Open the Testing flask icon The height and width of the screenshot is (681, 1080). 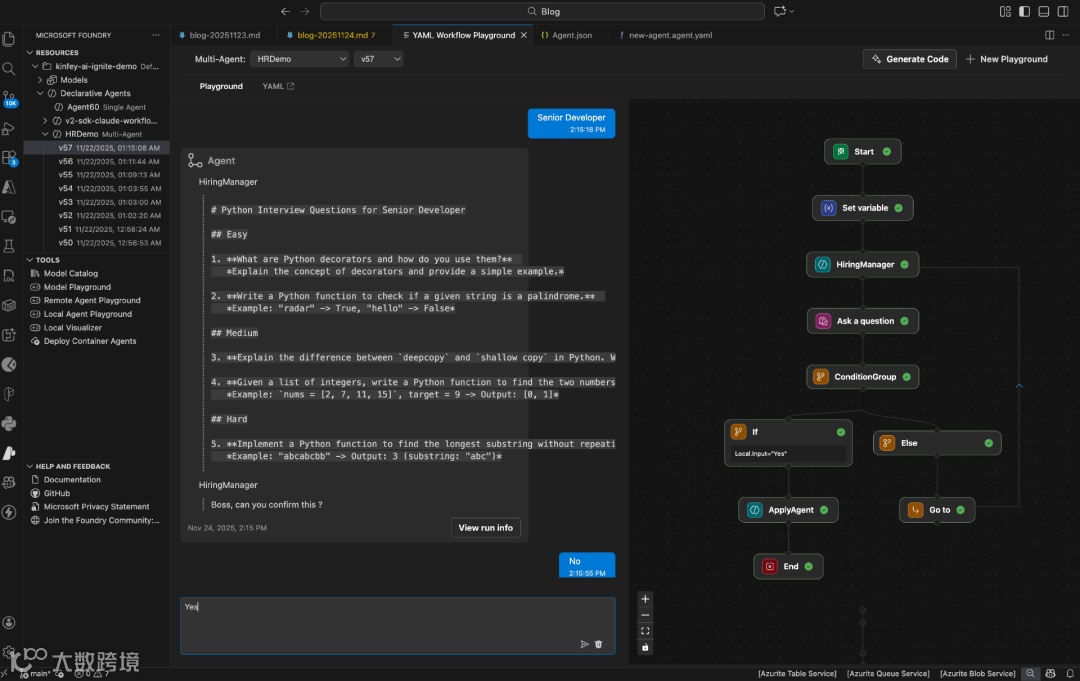click(9, 246)
